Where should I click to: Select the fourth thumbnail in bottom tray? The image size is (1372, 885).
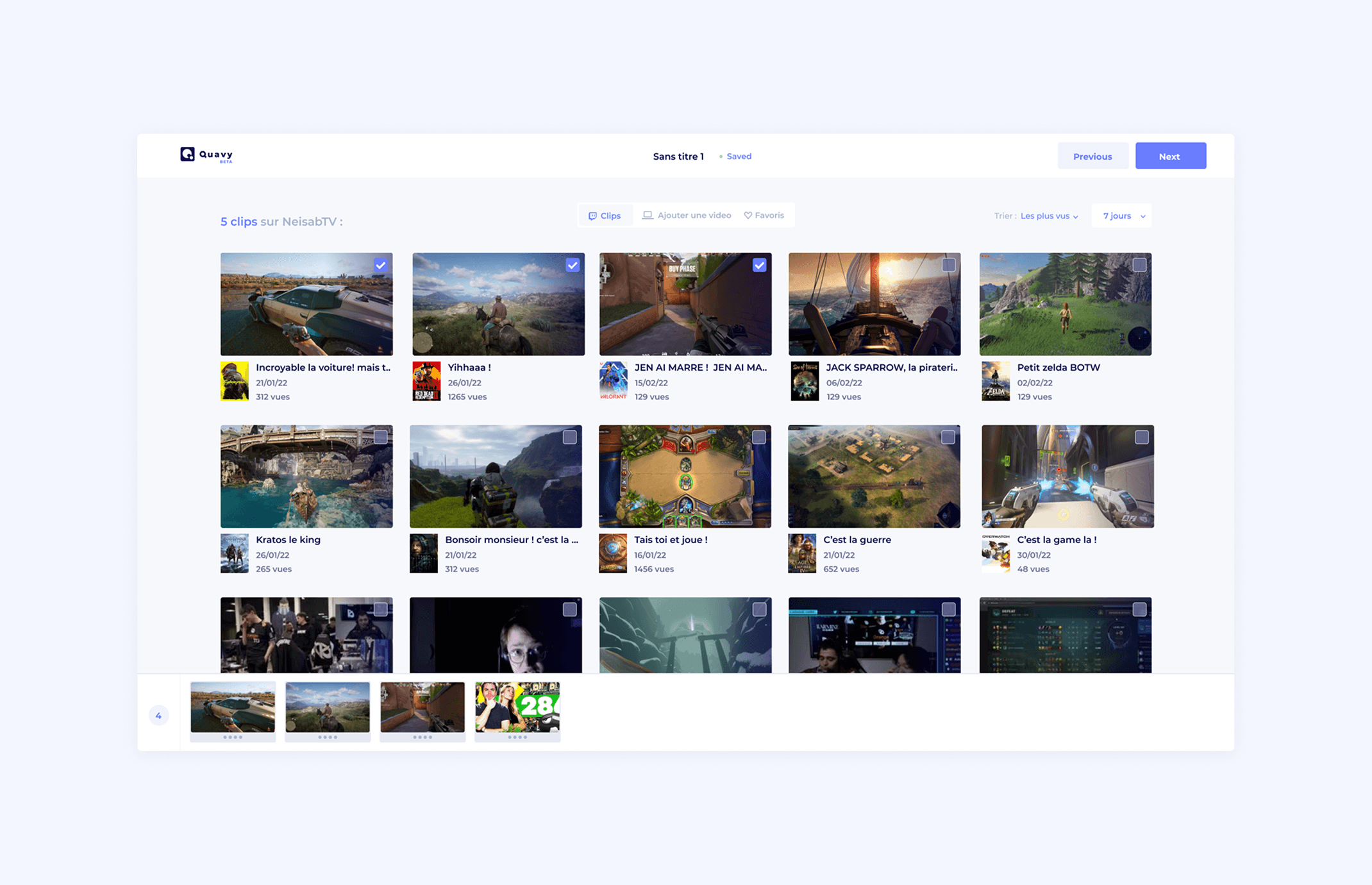pos(517,707)
